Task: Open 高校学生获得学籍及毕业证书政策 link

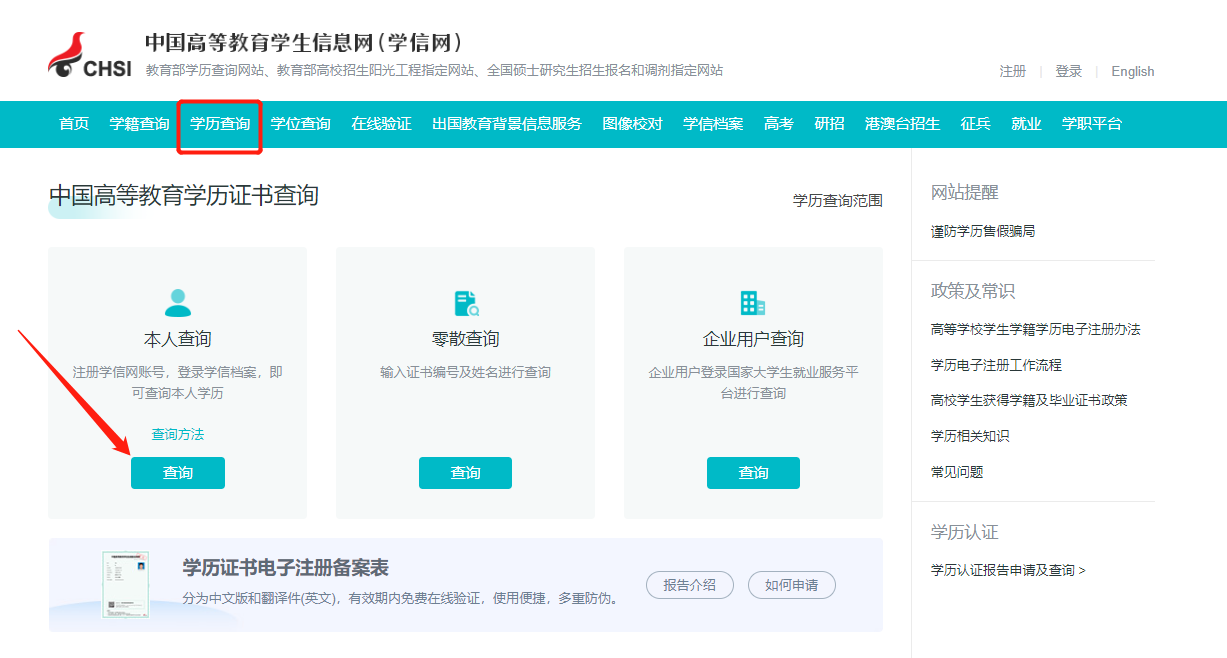Action: [1029, 400]
